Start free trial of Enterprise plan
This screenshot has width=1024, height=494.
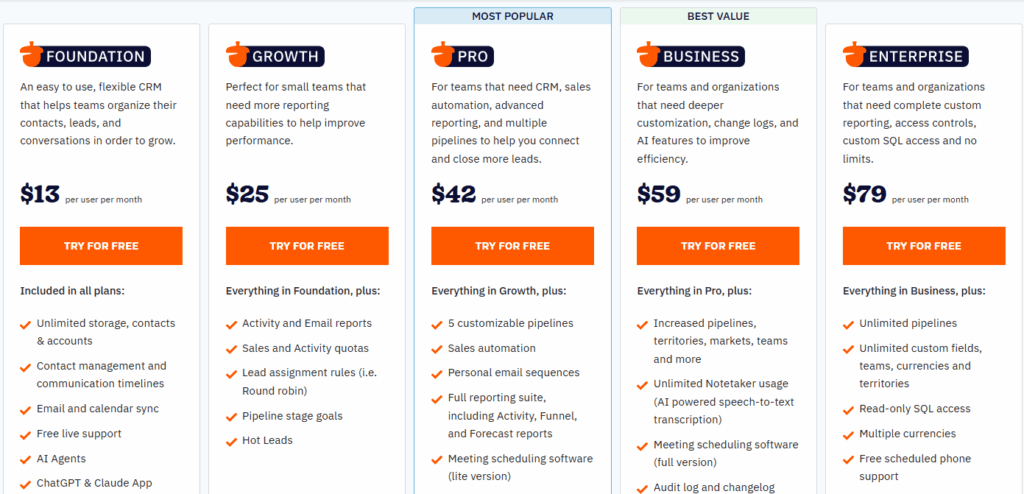click(x=924, y=246)
